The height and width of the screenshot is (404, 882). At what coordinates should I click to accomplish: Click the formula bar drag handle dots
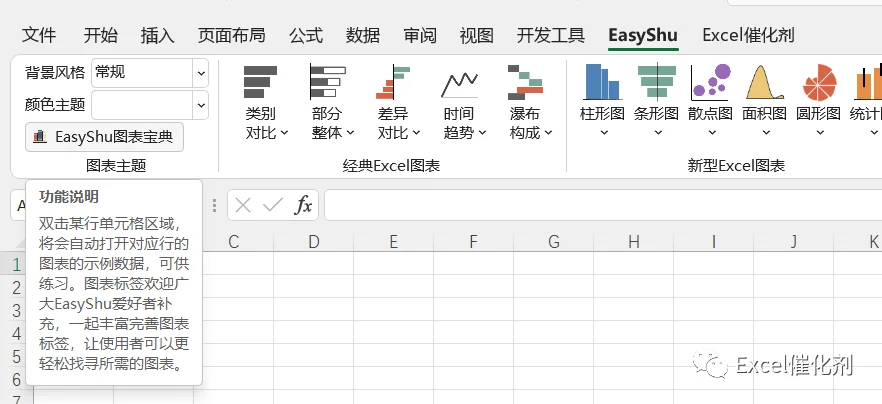[214, 205]
